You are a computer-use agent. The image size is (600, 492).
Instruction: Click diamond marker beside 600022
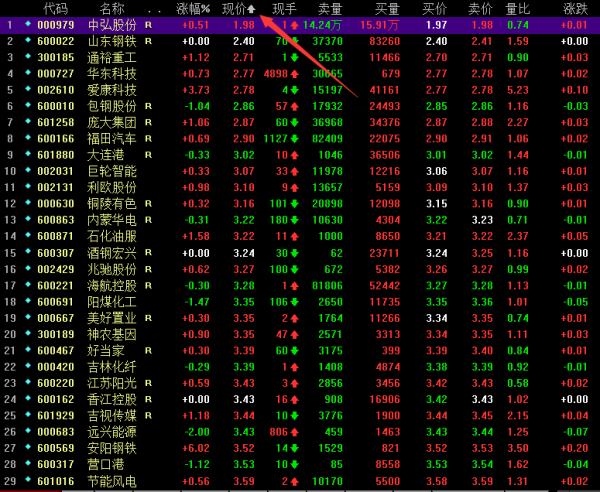(x=28, y=40)
